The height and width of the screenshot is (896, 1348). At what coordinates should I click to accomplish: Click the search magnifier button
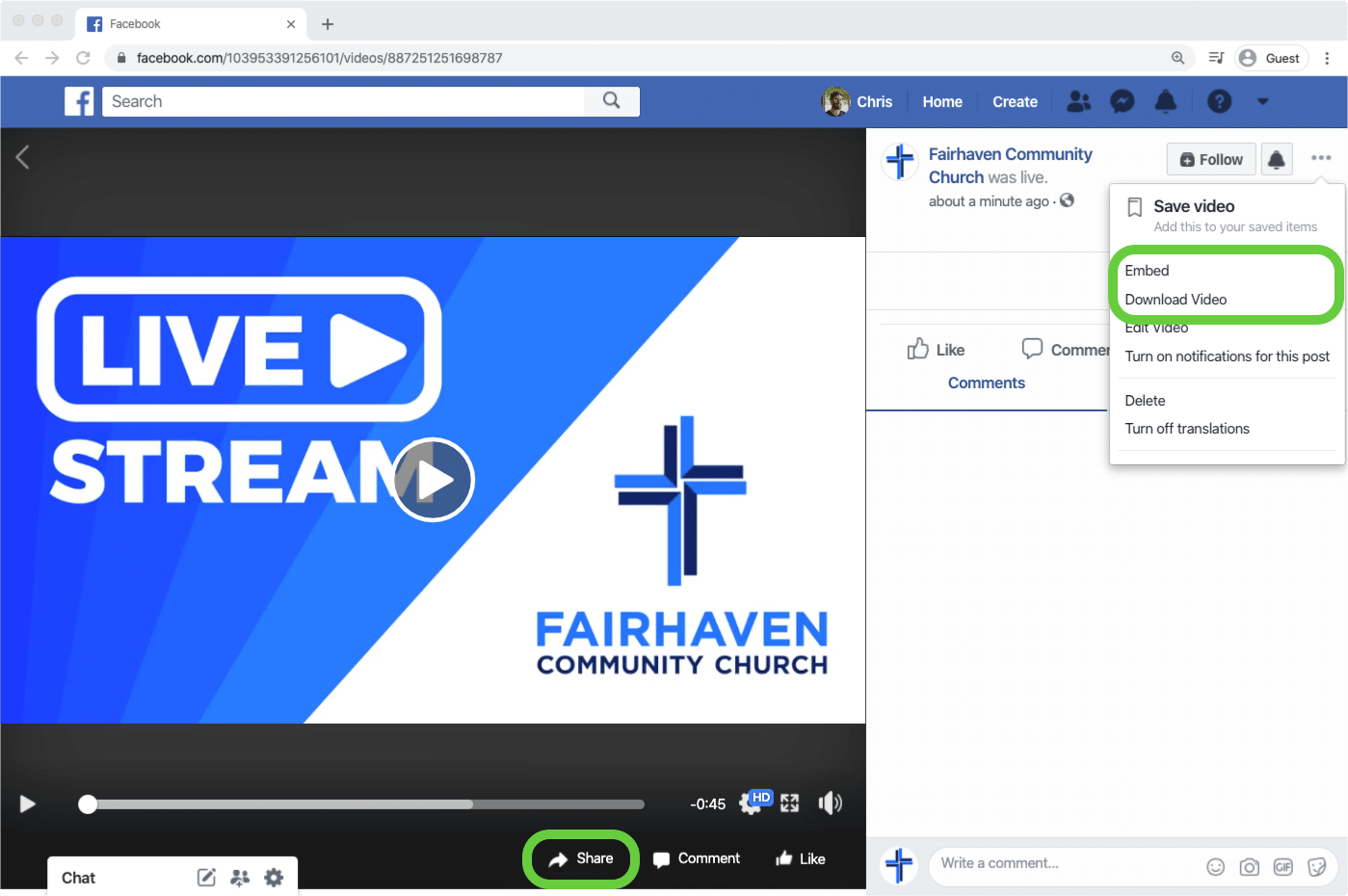[x=612, y=100]
